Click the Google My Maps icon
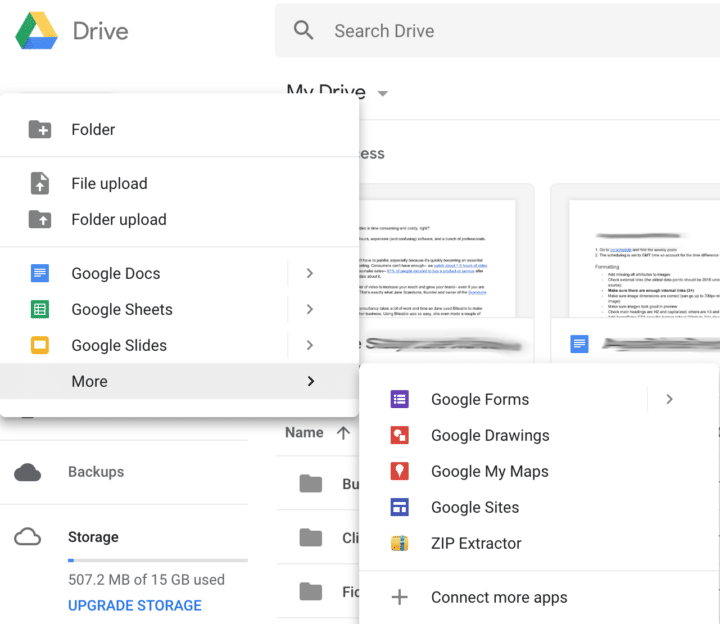The height and width of the screenshot is (624, 720). click(399, 471)
